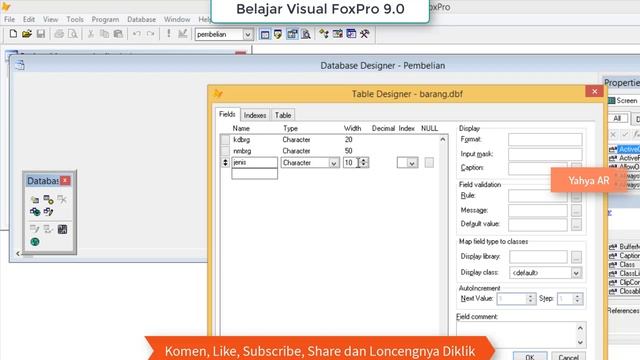This screenshot has height=360, width=640.
Task: Open the Tools menu
Action: pyautogui.click(x=75, y=19)
